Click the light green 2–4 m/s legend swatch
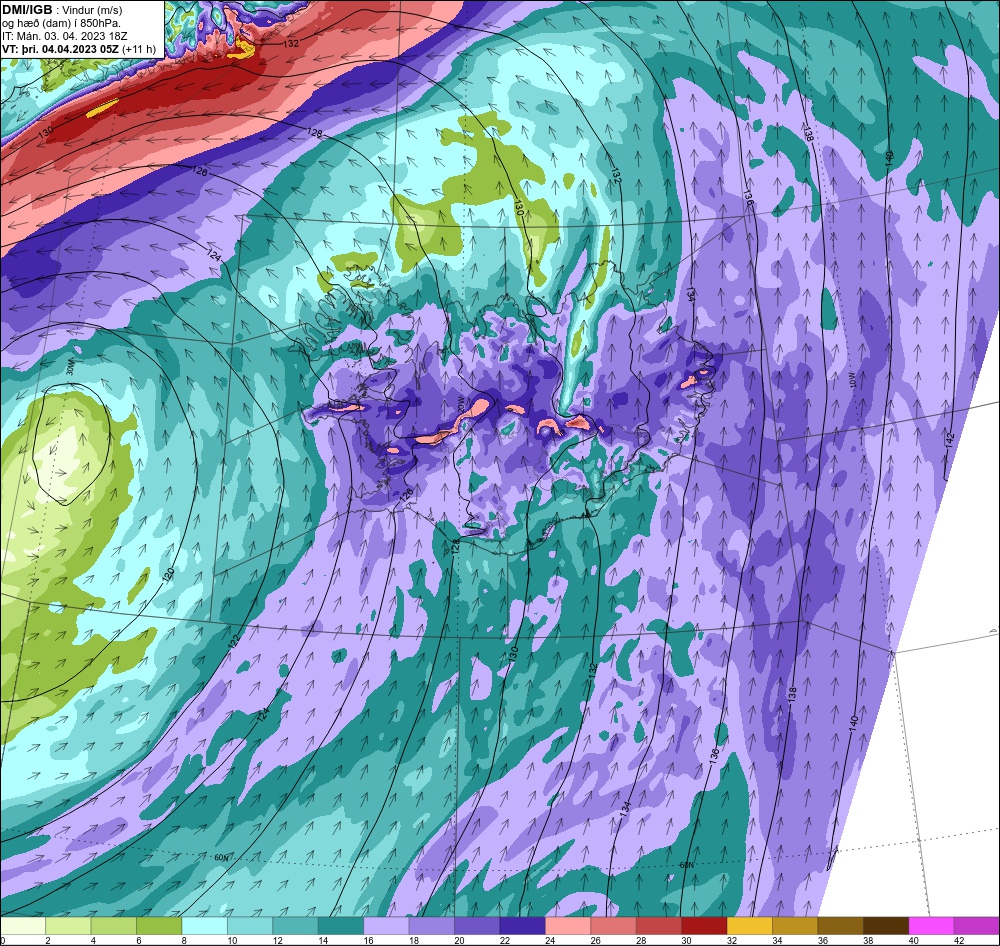The height and width of the screenshot is (946, 1000). click(x=68, y=926)
